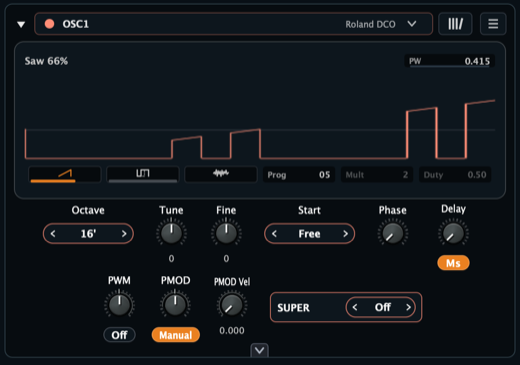Toggle the OSC1 power indicator dot
520x365 pixels.
[50, 24]
